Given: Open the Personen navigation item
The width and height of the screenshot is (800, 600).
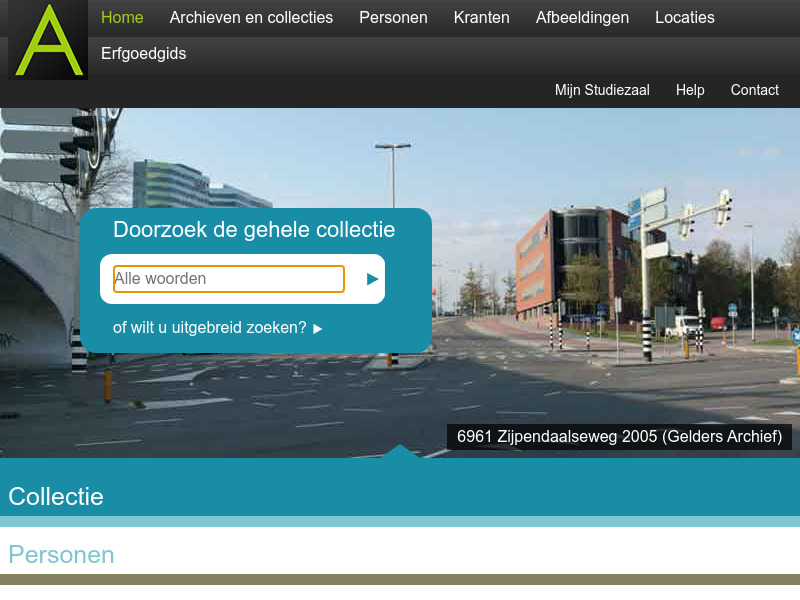Looking at the screenshot, I should click(x=393, y=17).
